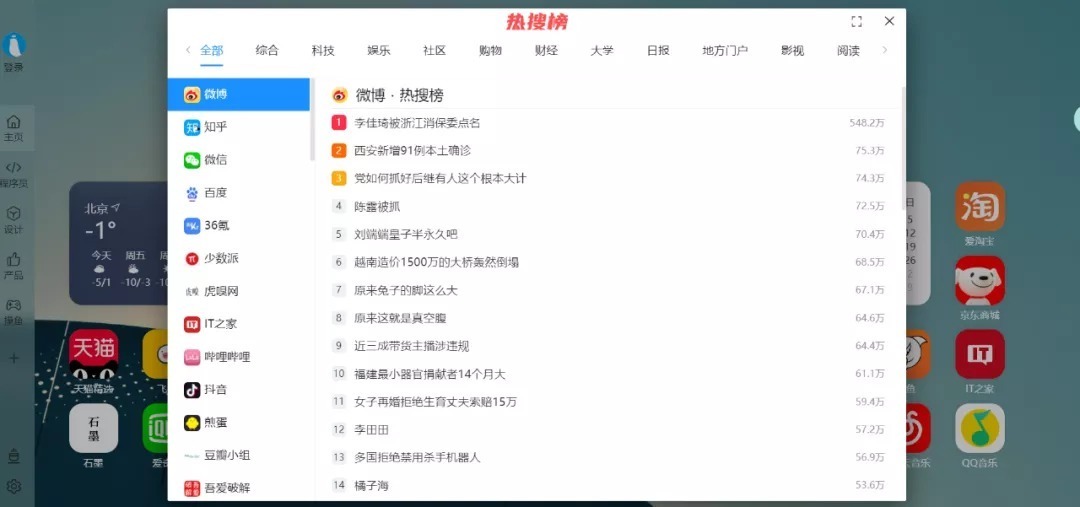1080x507 pixels.
Task: Click the hot list vertical scrollbar
Action: click(903, 200)
